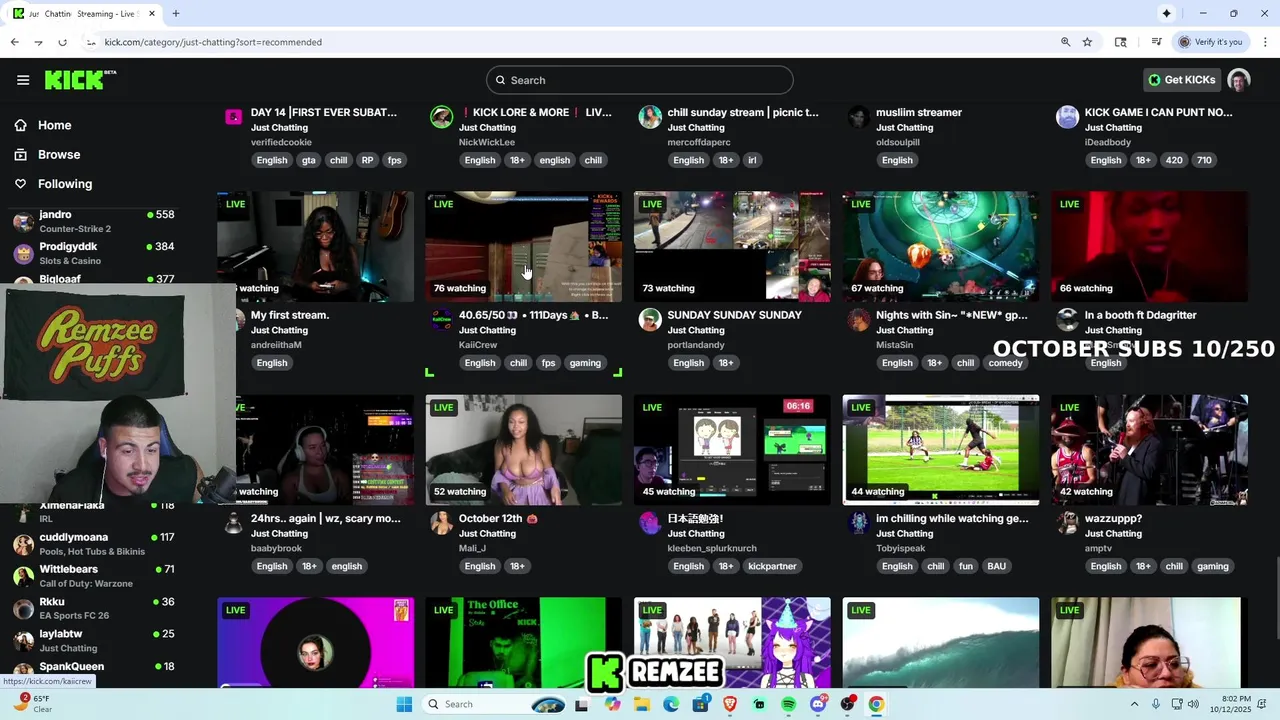
Task: Select the 'comedy' tag under MistaSin
Action: click(1005, 363)
